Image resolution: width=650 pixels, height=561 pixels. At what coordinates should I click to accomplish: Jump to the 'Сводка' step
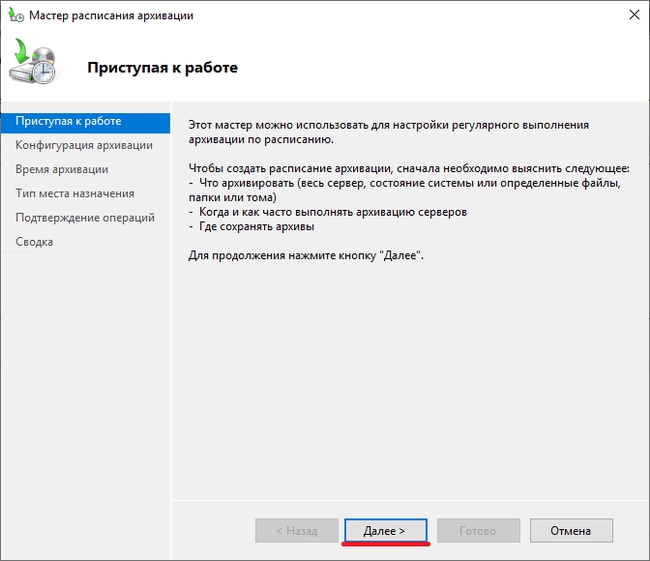(x=34, y=241)
